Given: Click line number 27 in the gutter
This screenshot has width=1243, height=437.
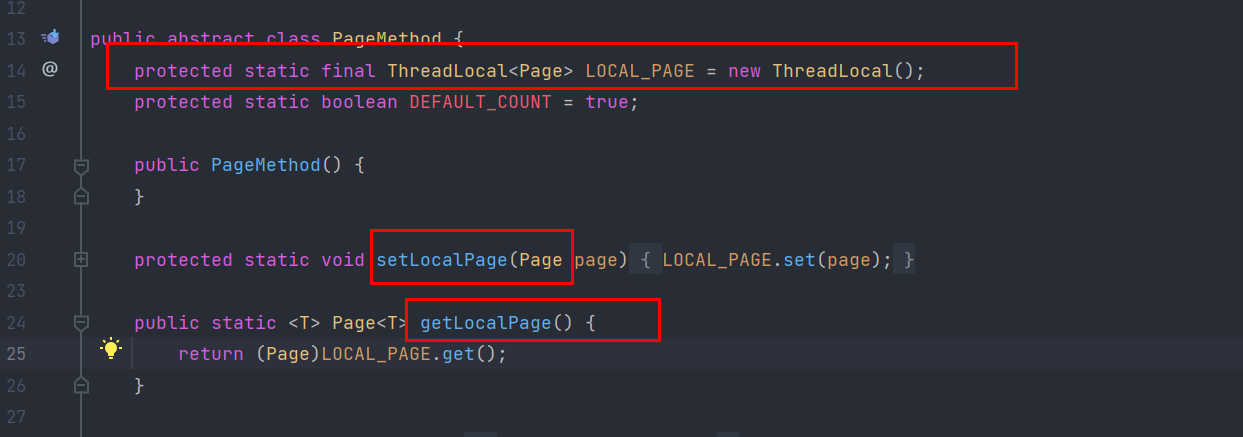Looking at the screenshot, I should [15, 417].
